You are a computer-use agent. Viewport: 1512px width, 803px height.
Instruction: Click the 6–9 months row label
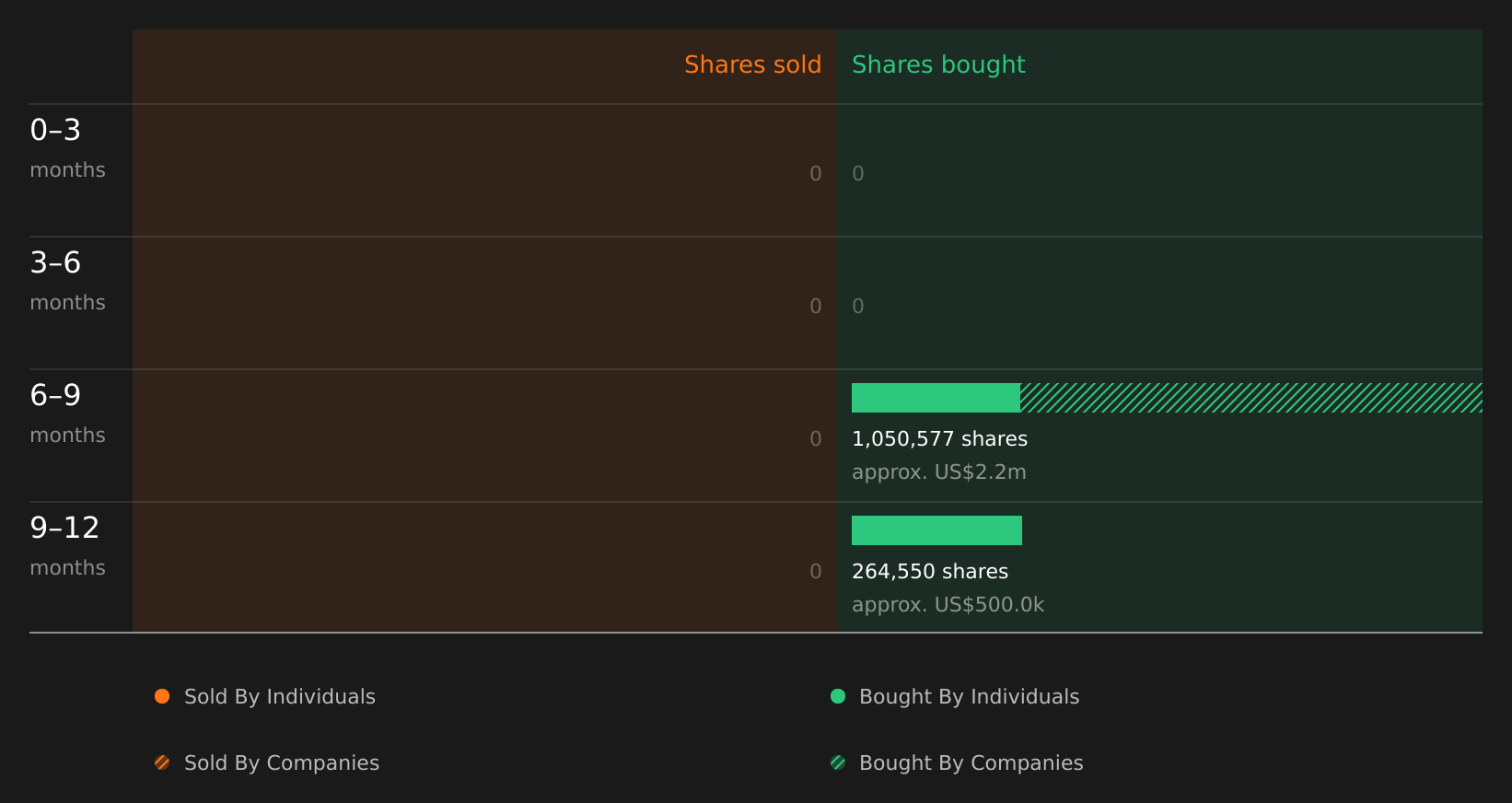point(67,414)
